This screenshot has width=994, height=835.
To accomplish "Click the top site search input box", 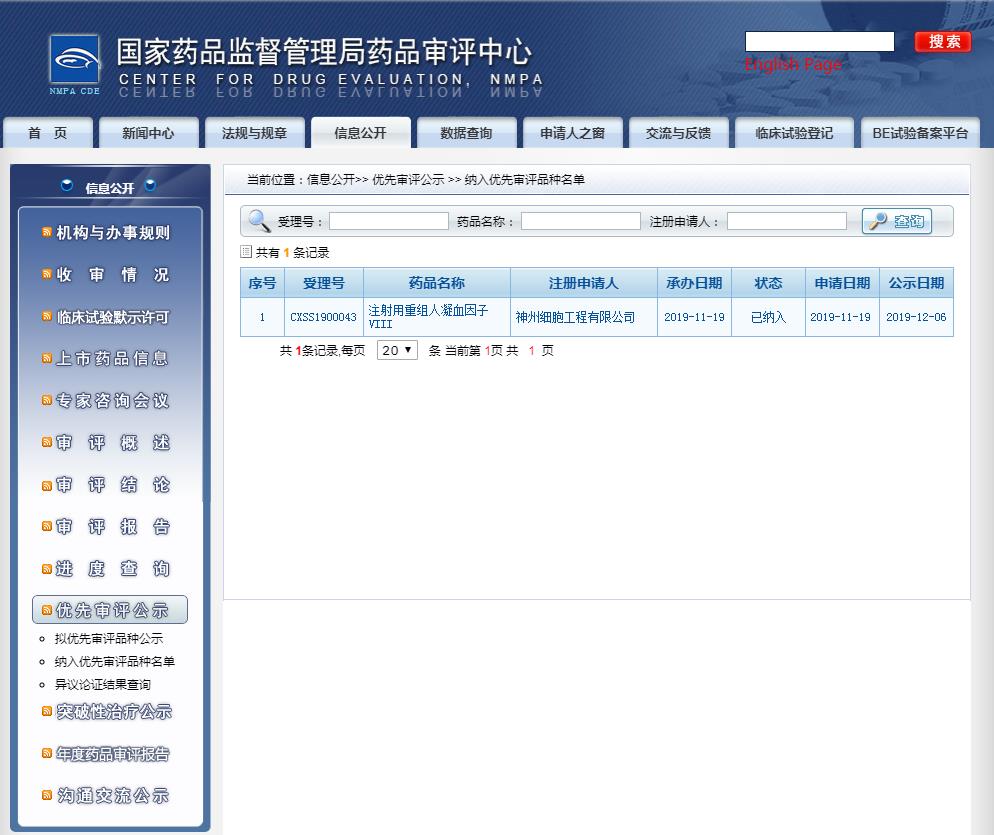I will point(819,41).
